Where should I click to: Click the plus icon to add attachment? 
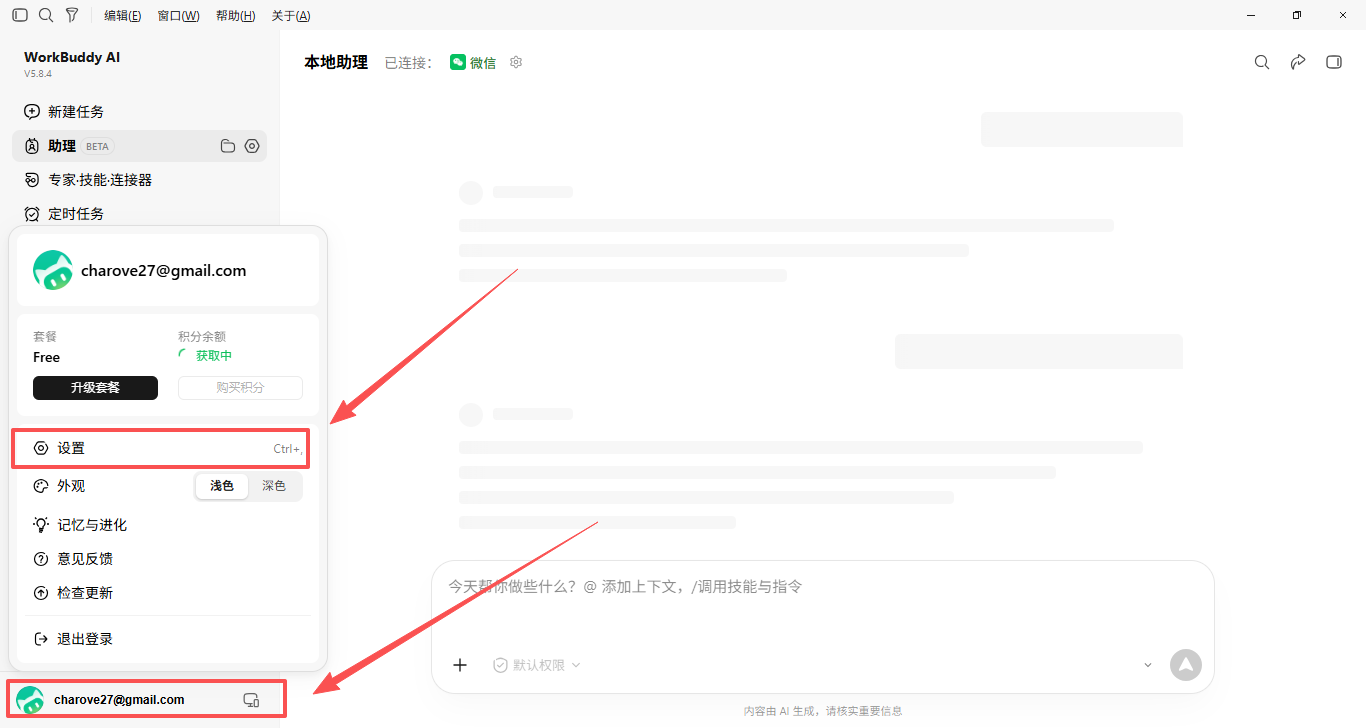460,665
